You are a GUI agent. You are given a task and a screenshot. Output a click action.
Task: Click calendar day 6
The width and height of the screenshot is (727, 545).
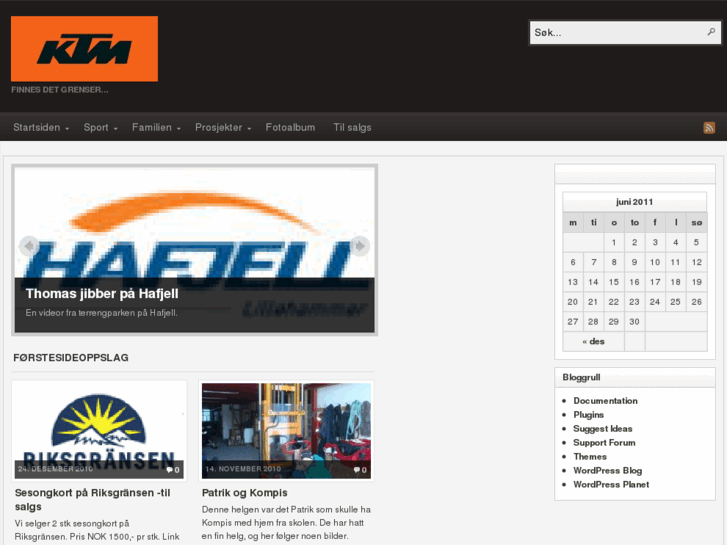pos(573,262)
